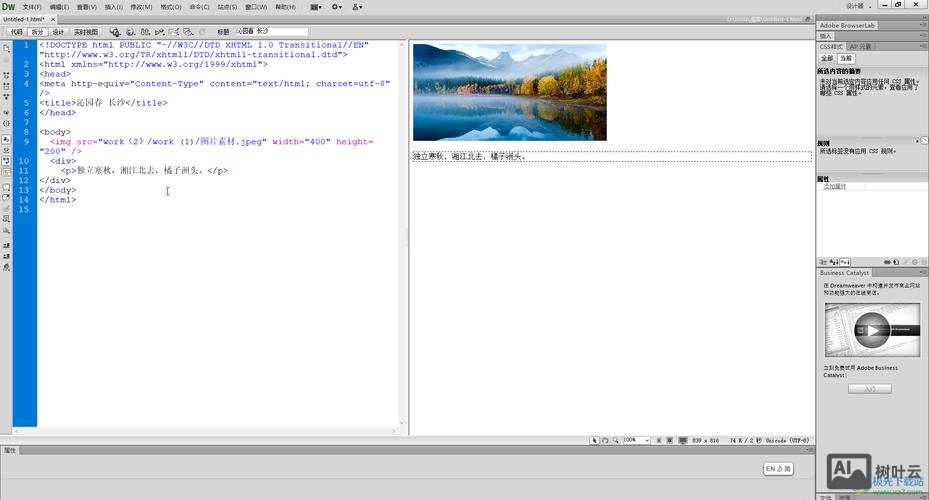Viewport: 929px width, 500px height.
Task: Click the file management icon in document toolbar
Action: click(145, 32)
